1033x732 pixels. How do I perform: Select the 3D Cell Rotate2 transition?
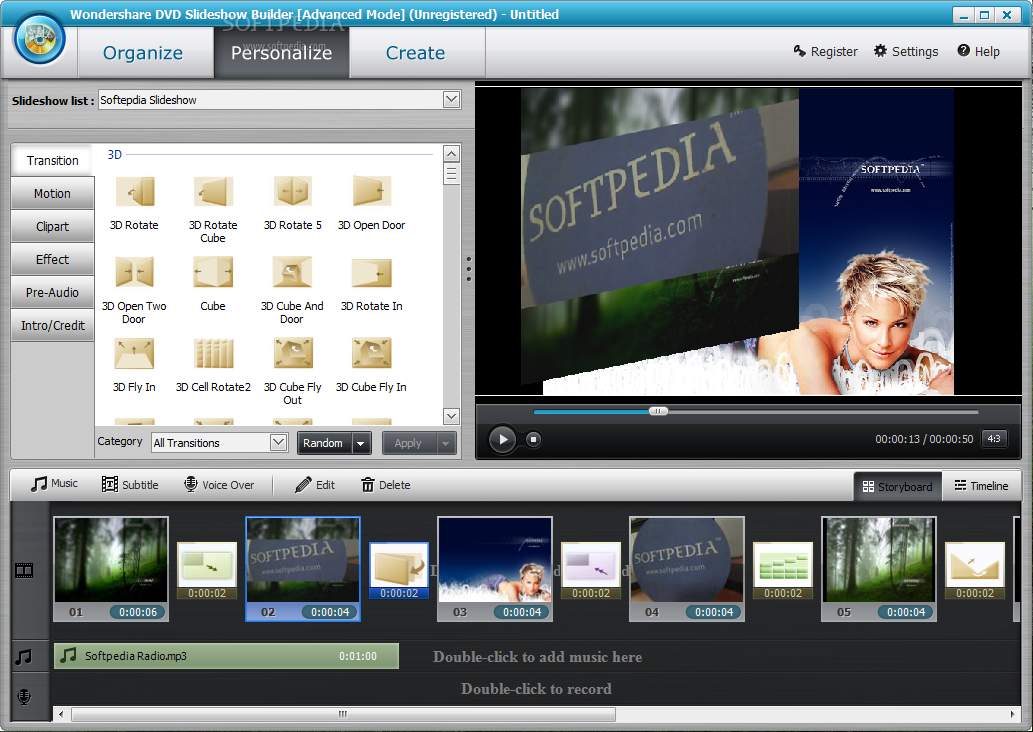[x=213, y=353]
